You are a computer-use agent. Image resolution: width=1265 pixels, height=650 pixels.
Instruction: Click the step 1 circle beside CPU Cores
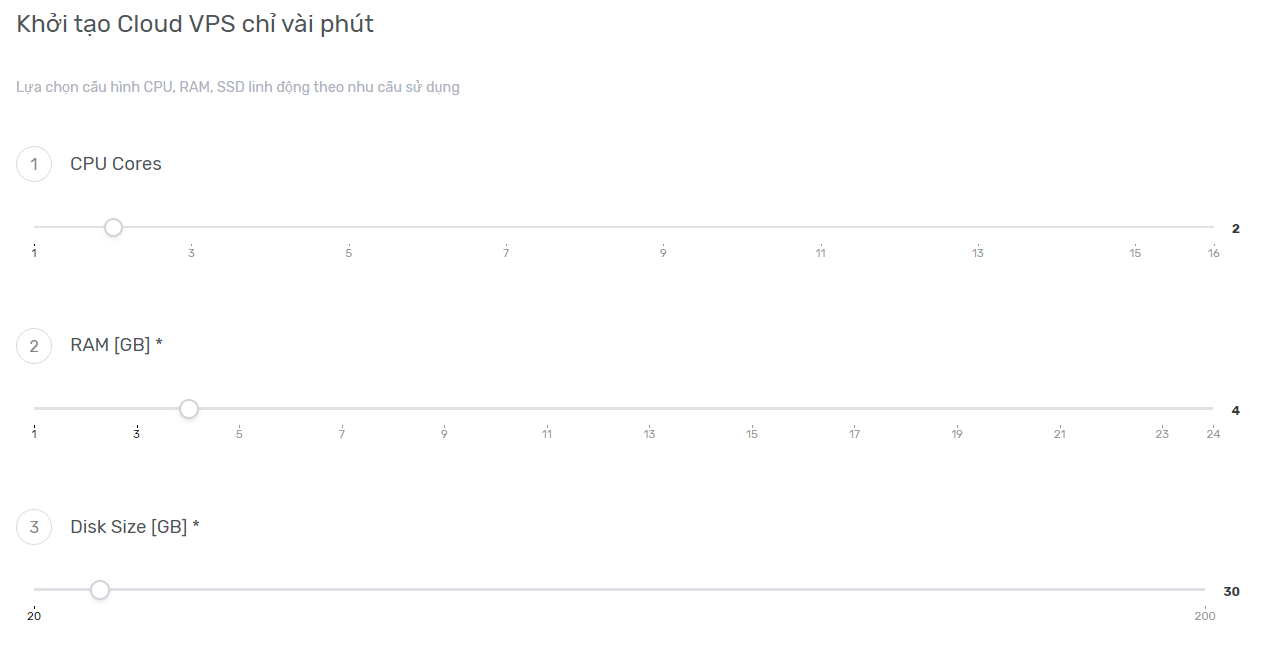point(34,164)
